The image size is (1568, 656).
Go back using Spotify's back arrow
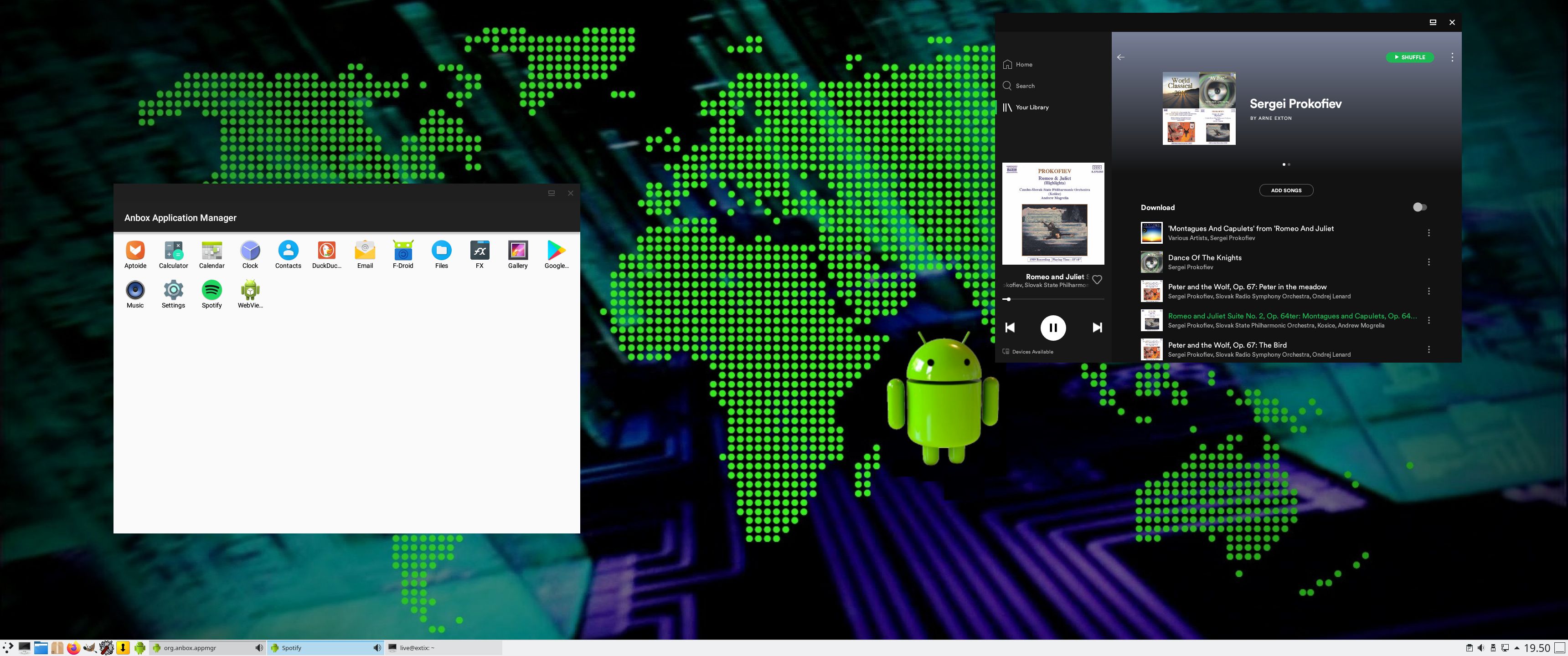(1120, 57)
